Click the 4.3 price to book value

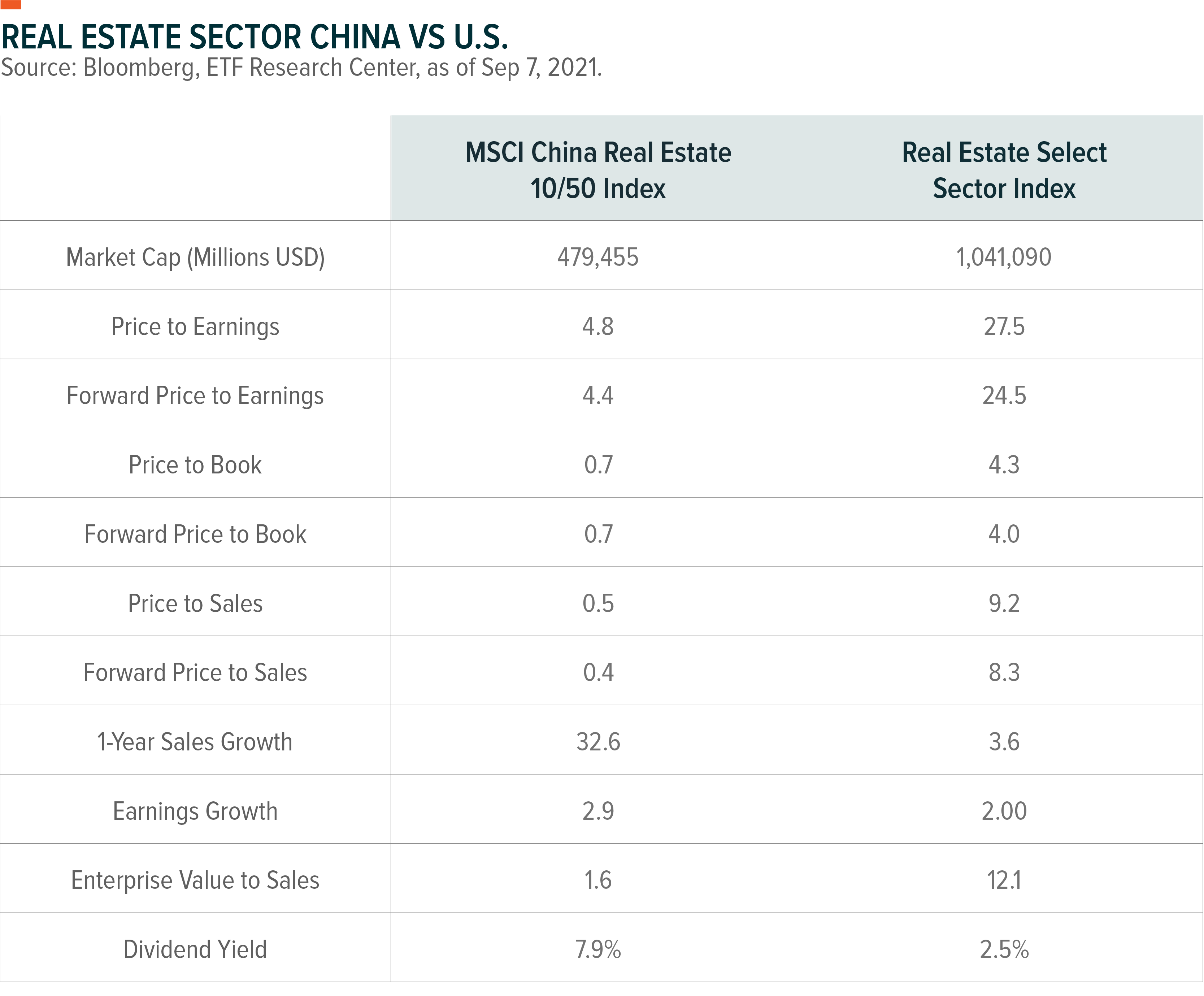(x=1004, y=464)
